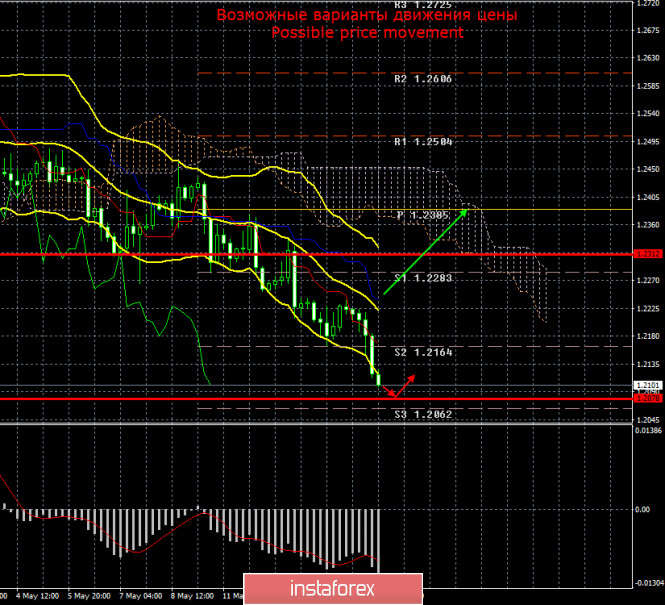Click the Russian chart title text
The height and width of the screenshot is (605, 665).
point(368,15)
